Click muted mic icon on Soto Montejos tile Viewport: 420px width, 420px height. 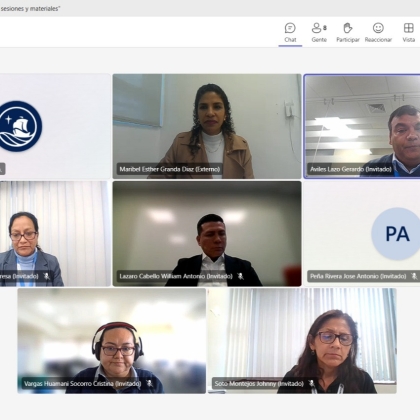[311, 384]
